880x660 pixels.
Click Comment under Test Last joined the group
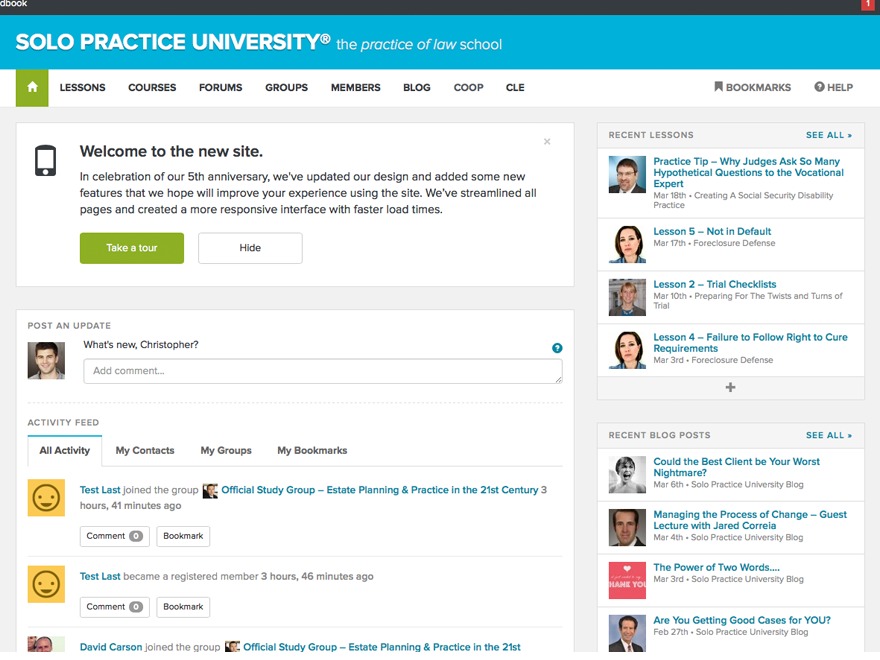(x=114, y=536)
